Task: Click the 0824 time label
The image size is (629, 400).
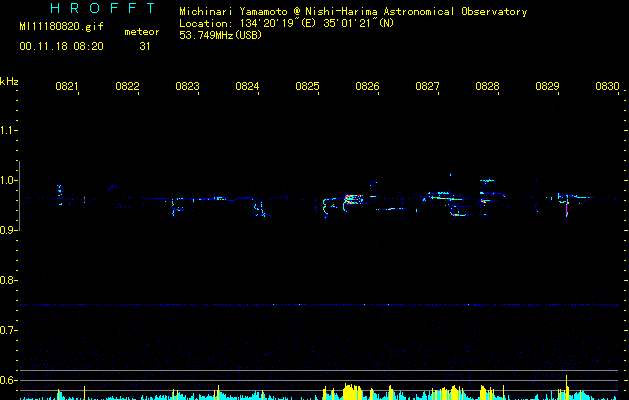Action: (247, 87)
